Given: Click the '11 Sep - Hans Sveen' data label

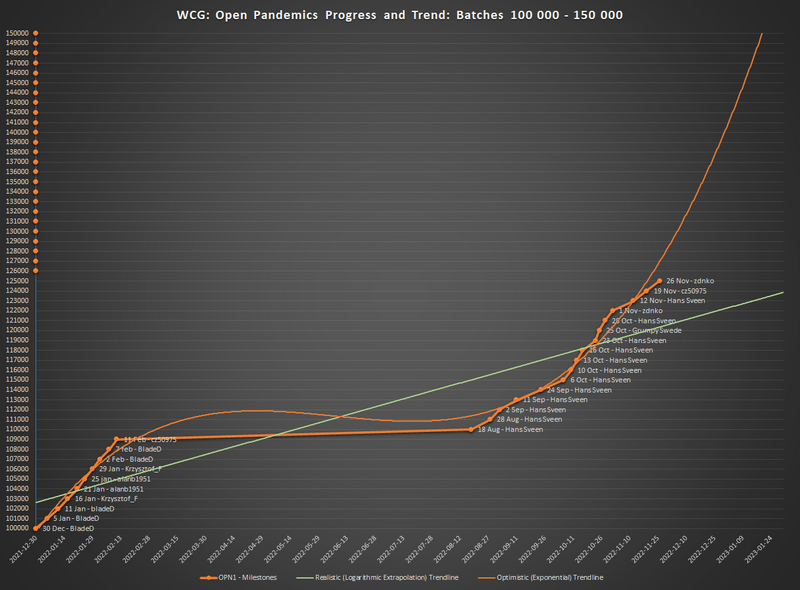Looking at the screenshot, I should click(555, 400).
